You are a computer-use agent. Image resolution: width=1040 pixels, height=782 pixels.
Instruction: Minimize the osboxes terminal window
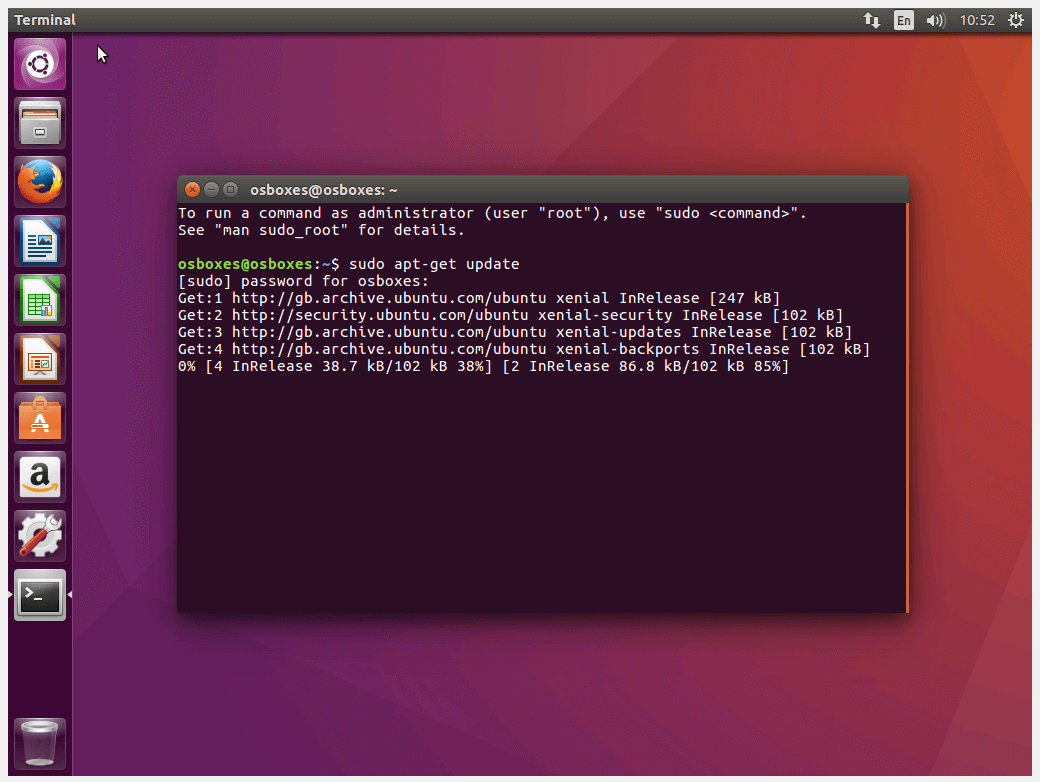click(x=212, y=190)
